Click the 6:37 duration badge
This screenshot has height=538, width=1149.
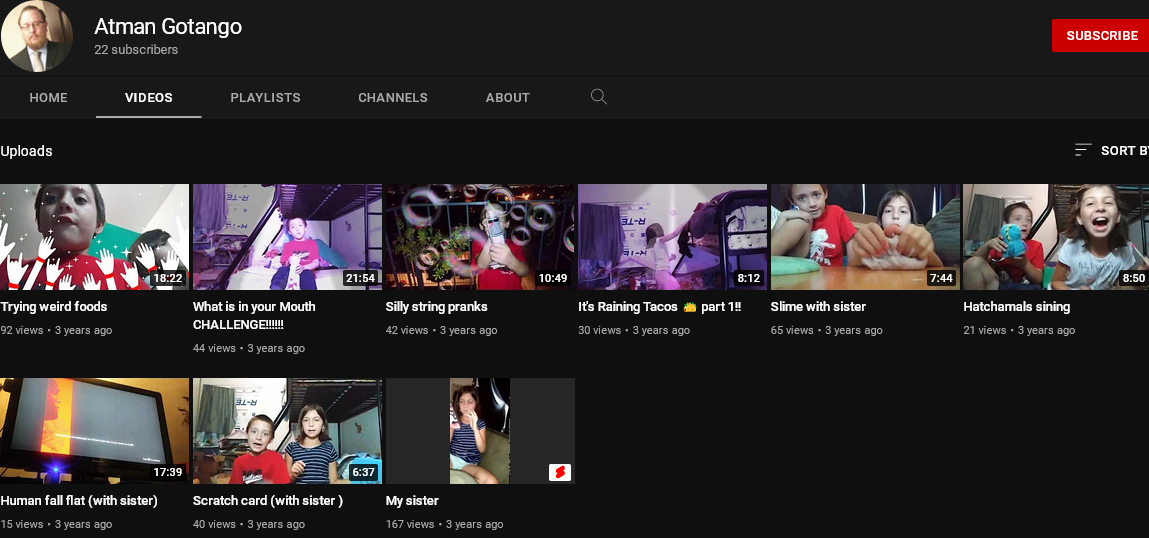[x=363, y=473]
